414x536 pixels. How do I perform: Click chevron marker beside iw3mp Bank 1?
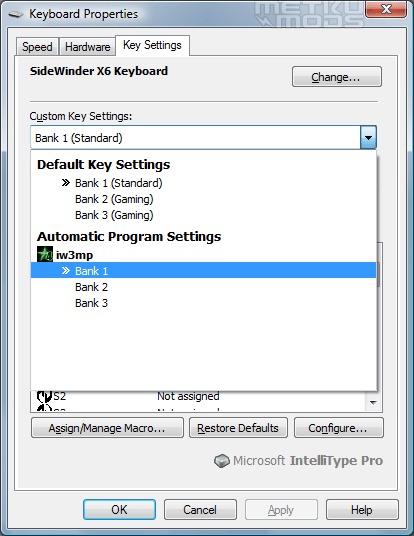[x=66, y=271]
